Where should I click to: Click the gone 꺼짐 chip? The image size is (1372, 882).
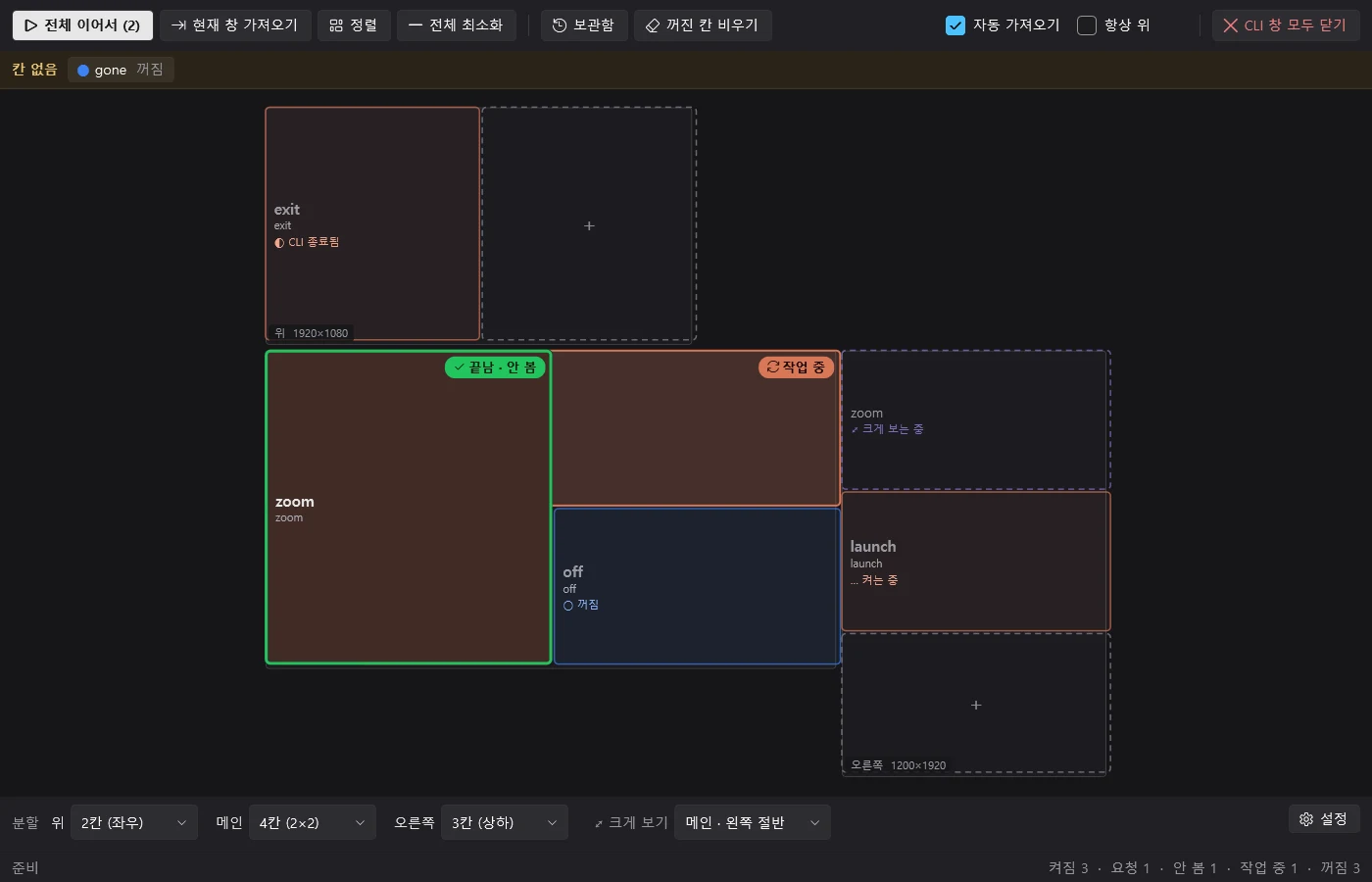click(x=121, y=70)
